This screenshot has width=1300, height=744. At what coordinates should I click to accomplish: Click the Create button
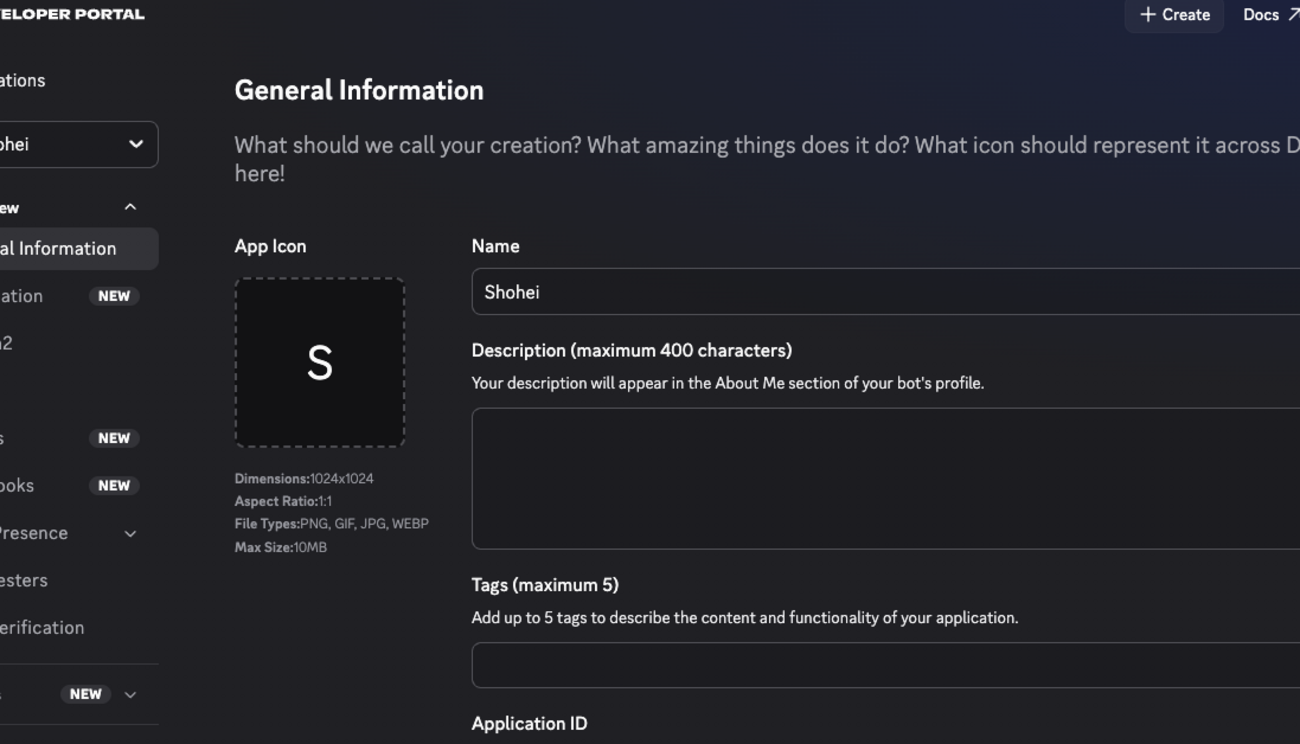coord(1174,15)
